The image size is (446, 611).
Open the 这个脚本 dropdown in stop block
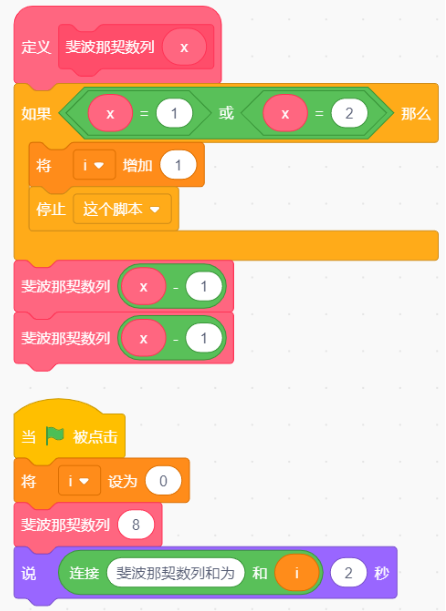(x=122, y=209)
